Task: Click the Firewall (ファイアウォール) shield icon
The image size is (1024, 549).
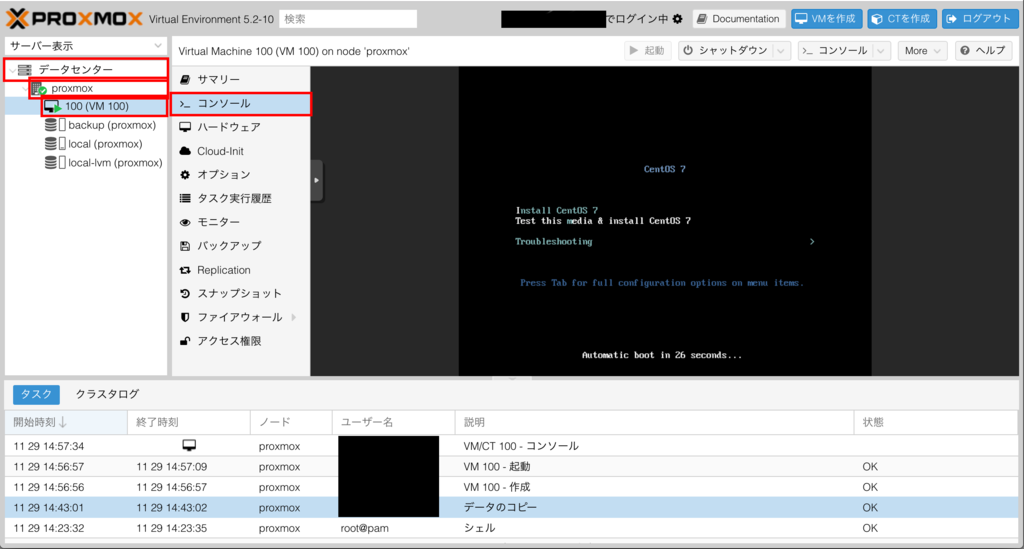Action: [x=185, y=317]
